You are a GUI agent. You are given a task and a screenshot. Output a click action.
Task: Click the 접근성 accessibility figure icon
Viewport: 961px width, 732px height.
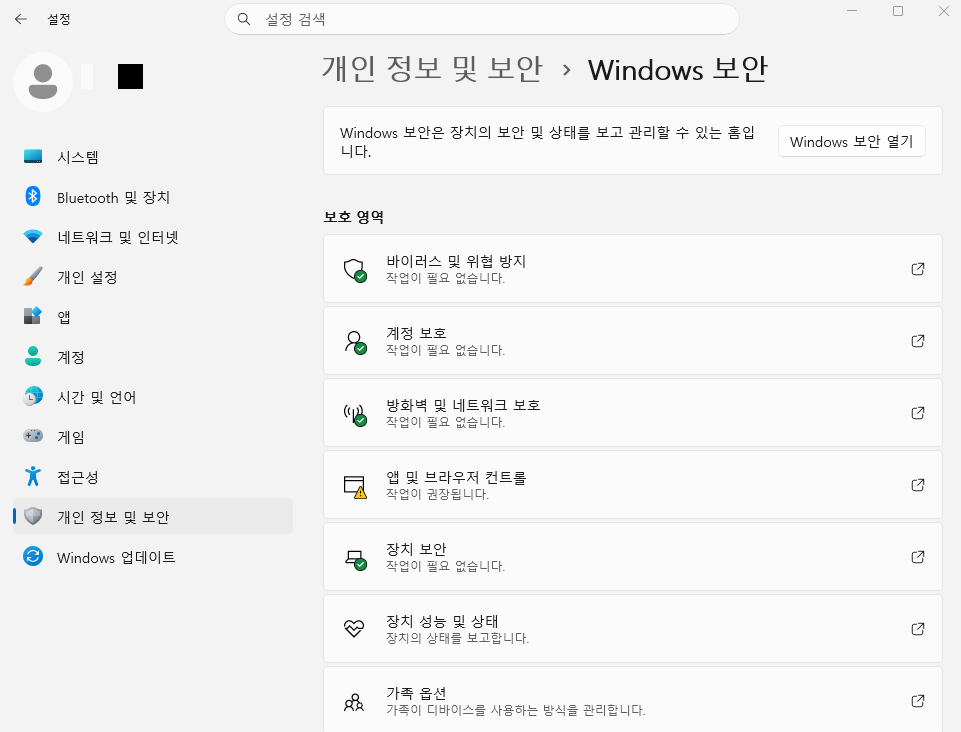point(33,476)
